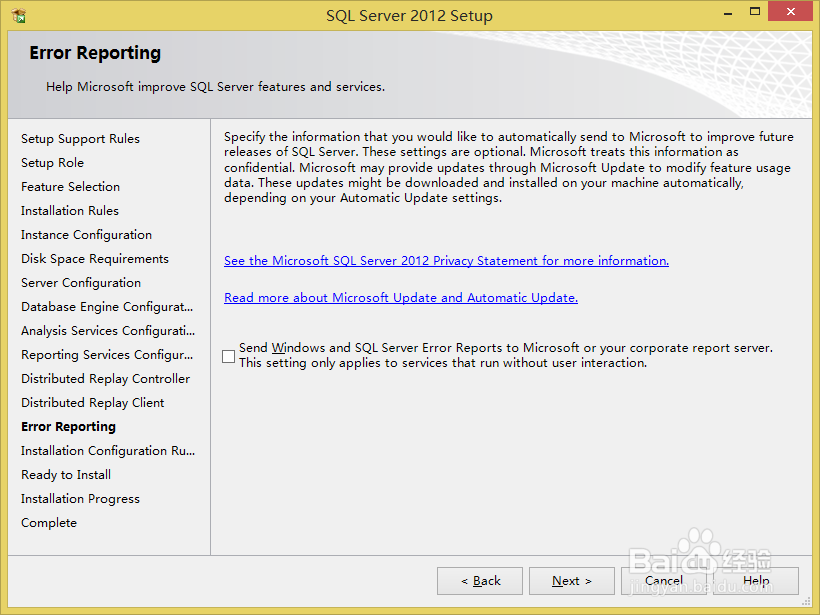Open the Microsoft Update and Automatic Update link

400,297
